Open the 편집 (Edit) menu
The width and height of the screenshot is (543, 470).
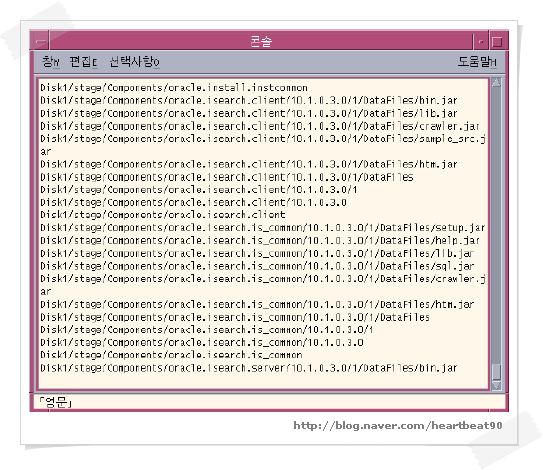(83, 62)
